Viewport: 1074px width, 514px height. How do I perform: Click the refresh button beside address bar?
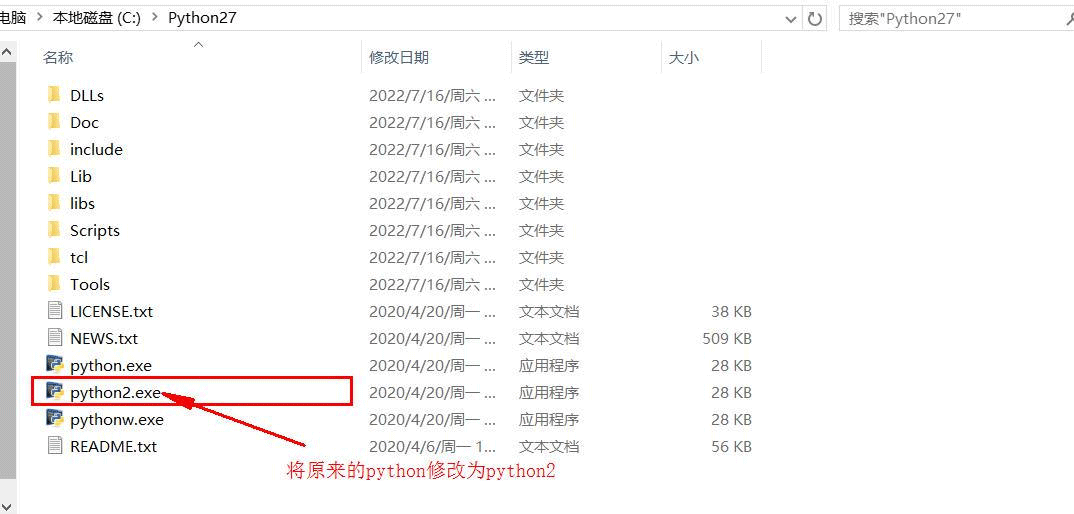814,19
